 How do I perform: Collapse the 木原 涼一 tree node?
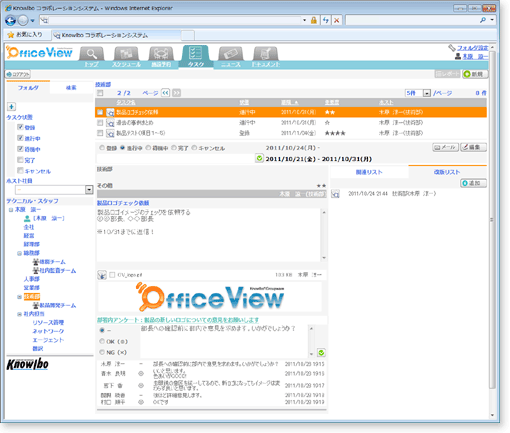coord(11,210)
